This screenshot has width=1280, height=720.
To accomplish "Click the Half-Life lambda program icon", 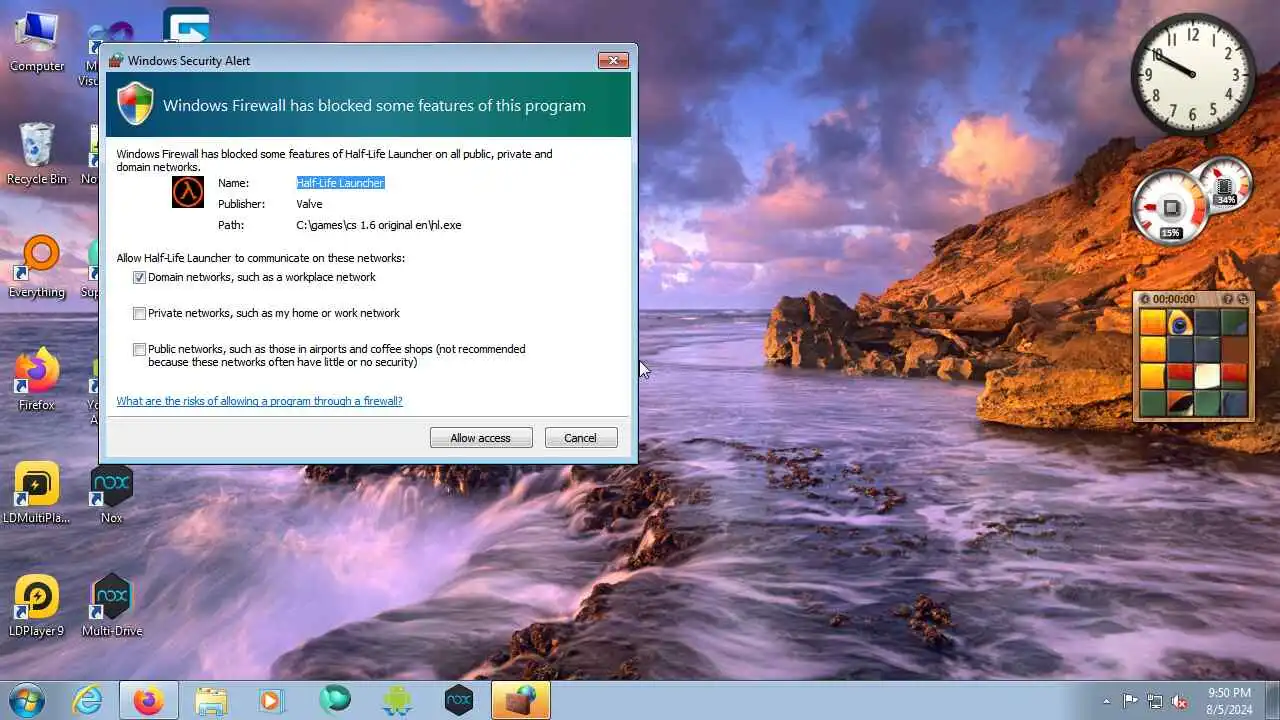I will pos(188,192).
